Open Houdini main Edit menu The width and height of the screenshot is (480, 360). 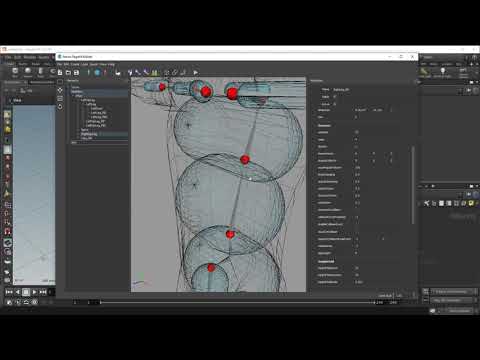pos(17,57)
